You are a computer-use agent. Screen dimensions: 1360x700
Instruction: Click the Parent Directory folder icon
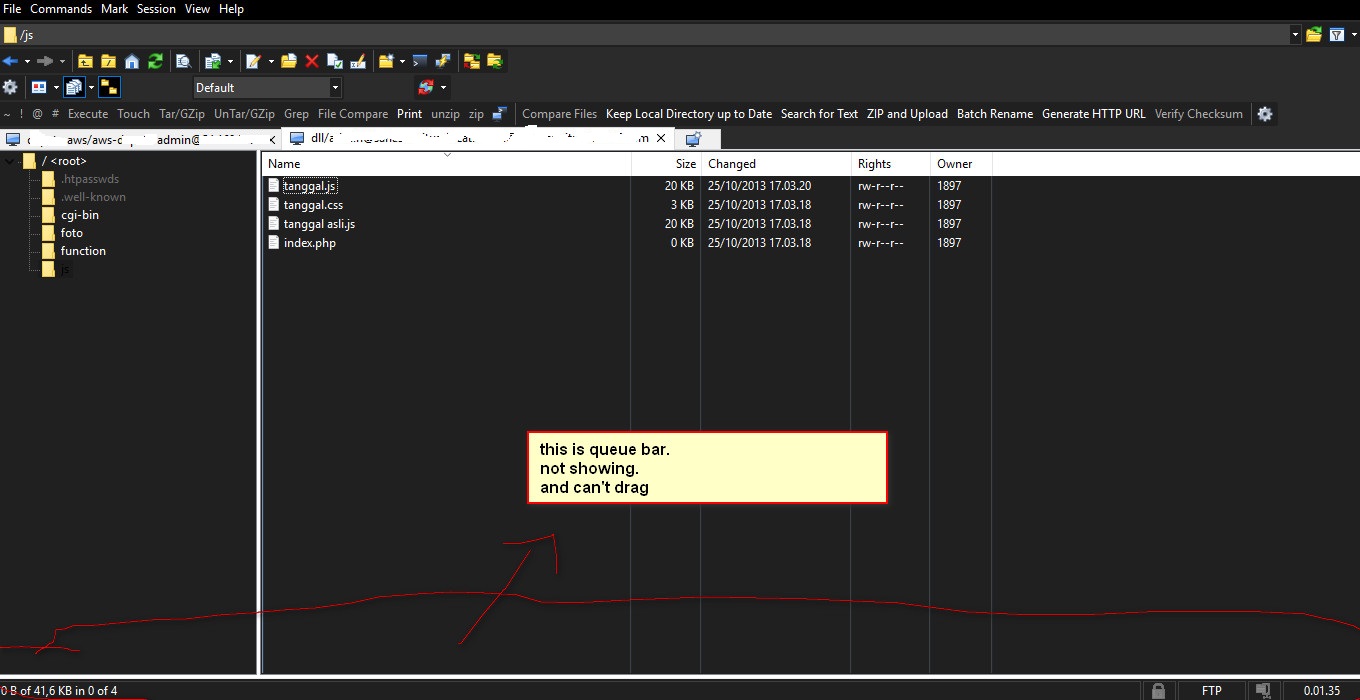(85, 61)
